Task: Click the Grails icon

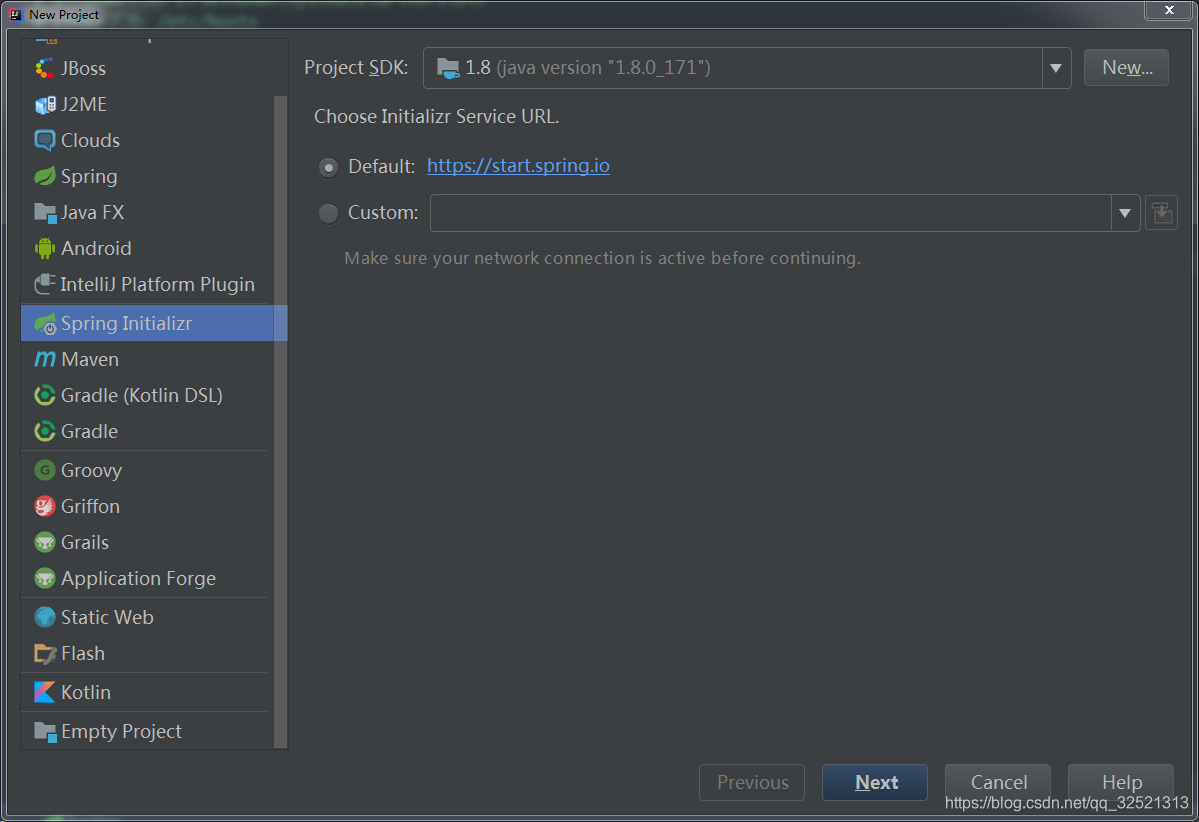Action: click(44, 541)
